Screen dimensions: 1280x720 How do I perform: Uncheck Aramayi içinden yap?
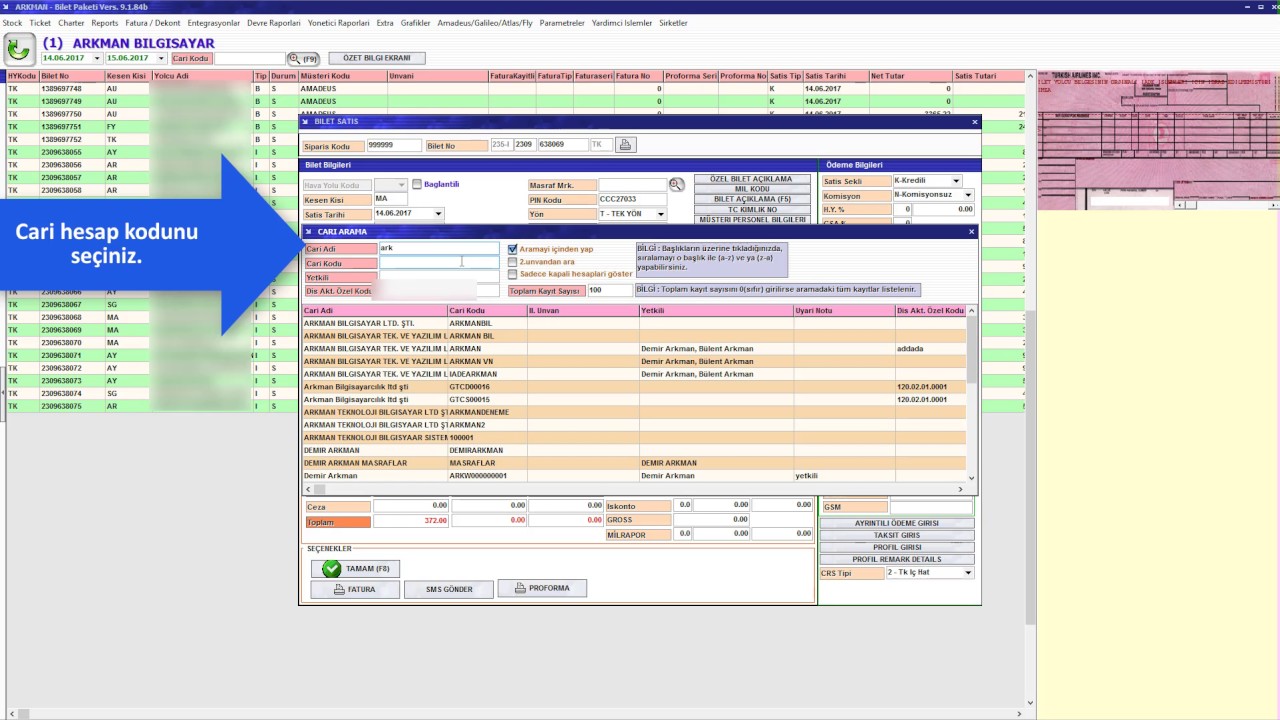click(x=513, y=249)
